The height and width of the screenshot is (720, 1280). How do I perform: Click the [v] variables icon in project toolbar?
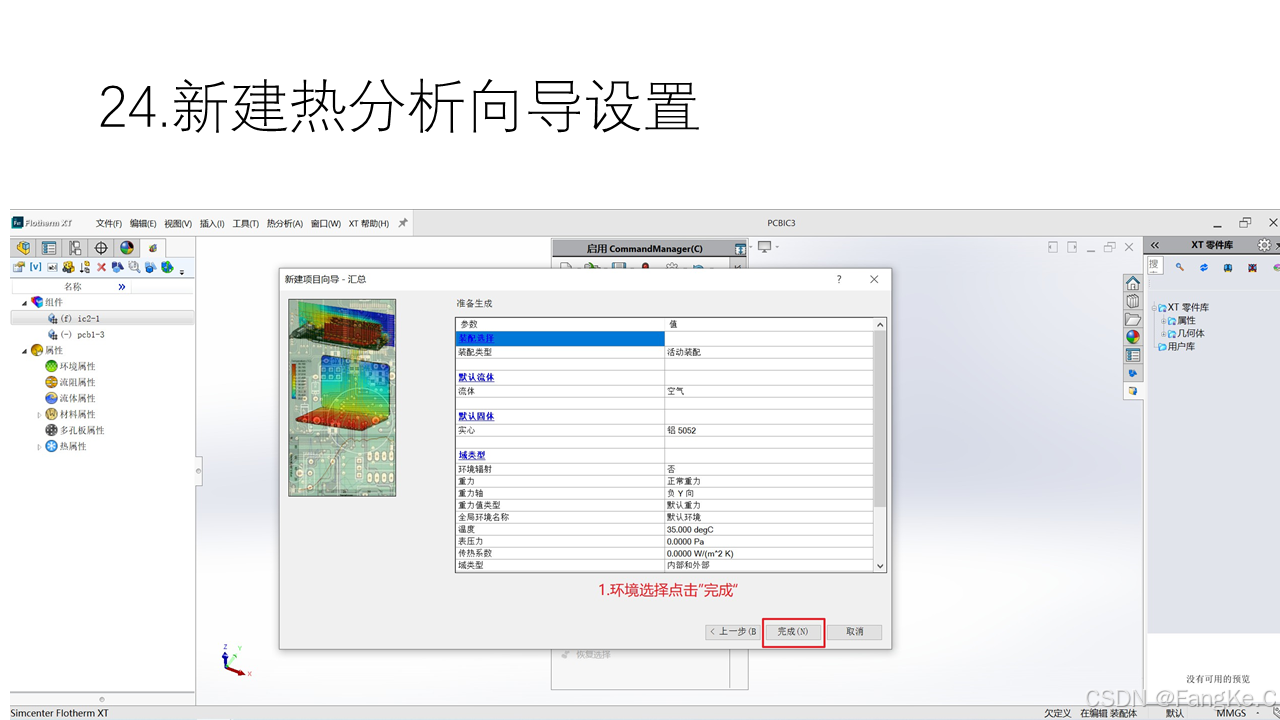(35, 268)
